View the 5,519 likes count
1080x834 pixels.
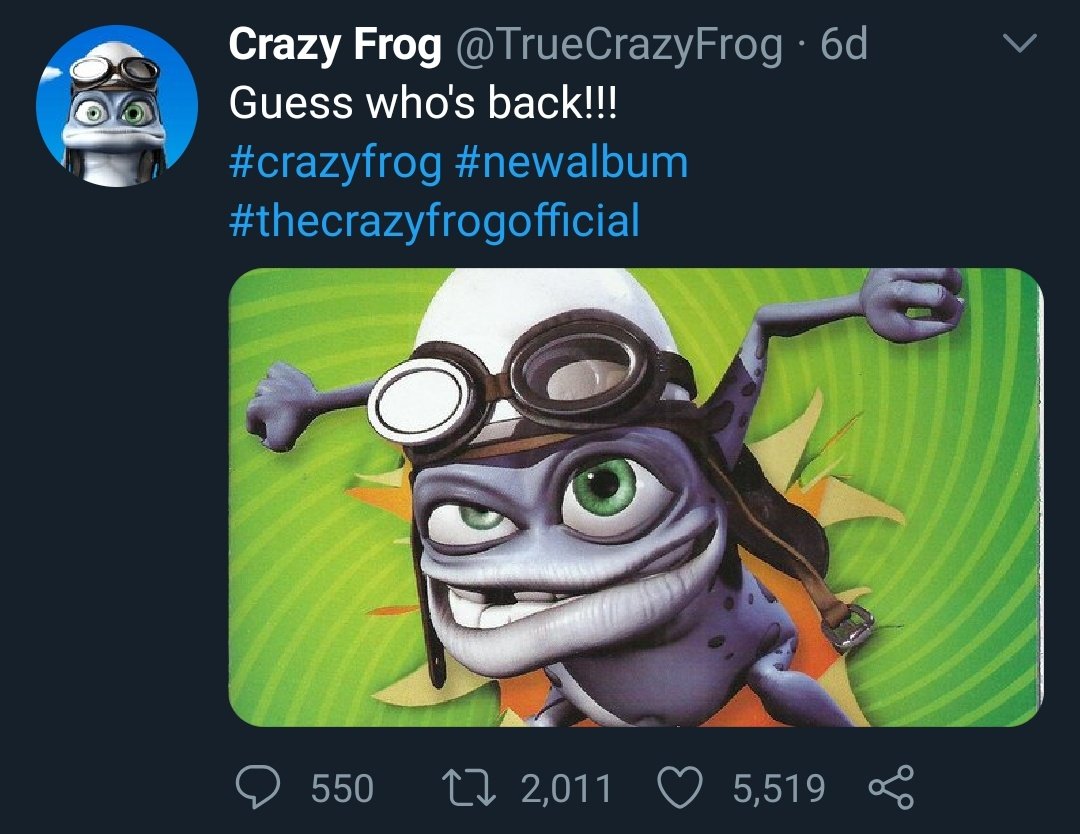[779, 788]
